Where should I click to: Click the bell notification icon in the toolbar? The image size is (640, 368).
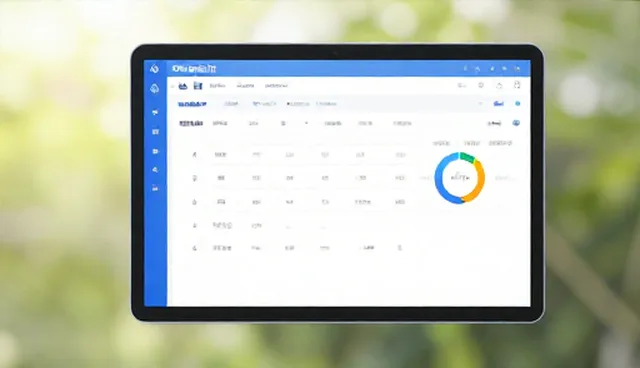tap(499, 85)
